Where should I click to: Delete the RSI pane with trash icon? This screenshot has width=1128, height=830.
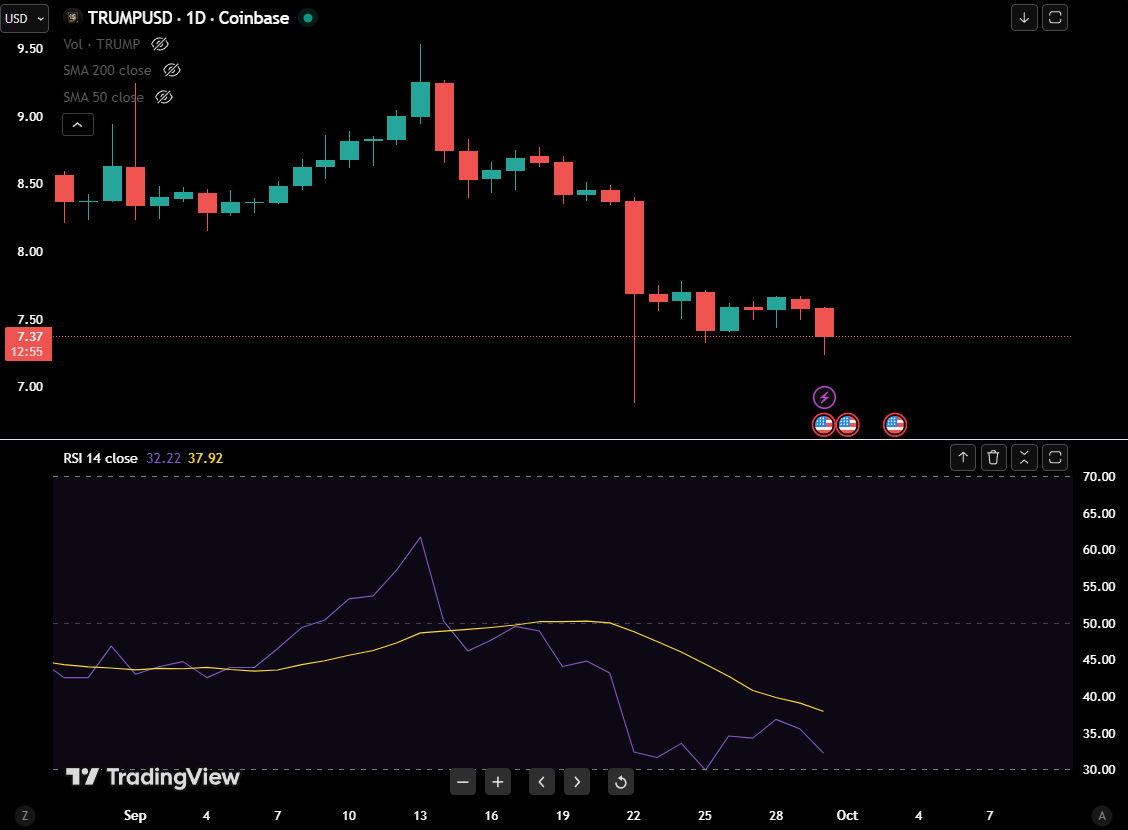[x=993, y=458]
